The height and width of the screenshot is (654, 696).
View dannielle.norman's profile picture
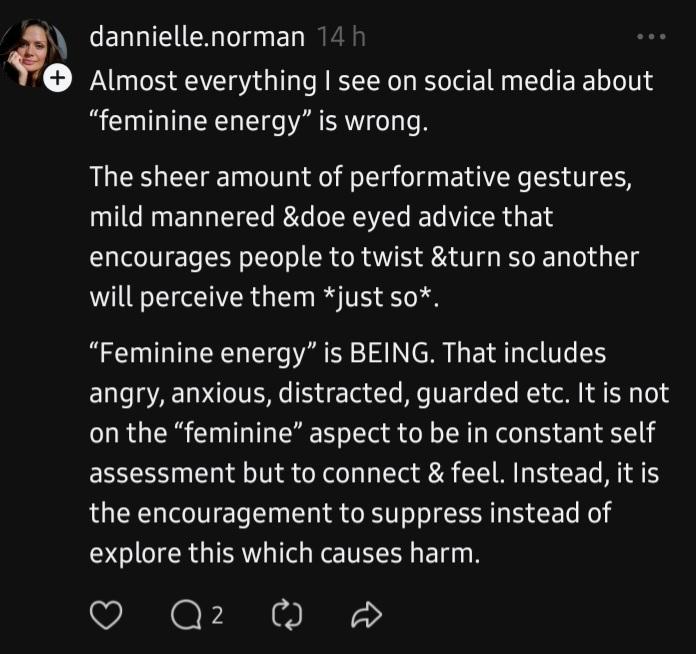coord(32,52)
